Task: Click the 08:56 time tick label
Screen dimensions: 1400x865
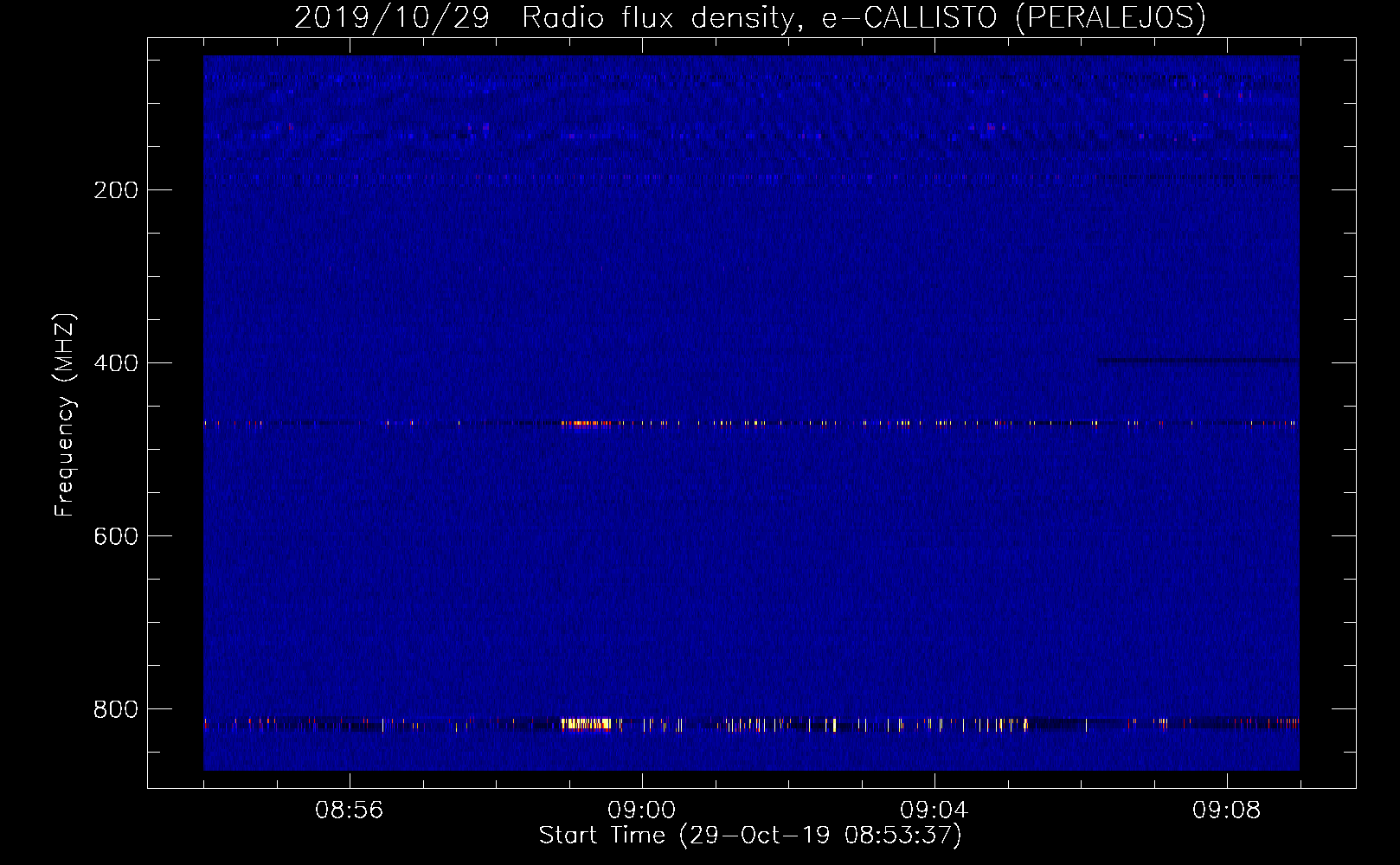Action: click(349, 811)
